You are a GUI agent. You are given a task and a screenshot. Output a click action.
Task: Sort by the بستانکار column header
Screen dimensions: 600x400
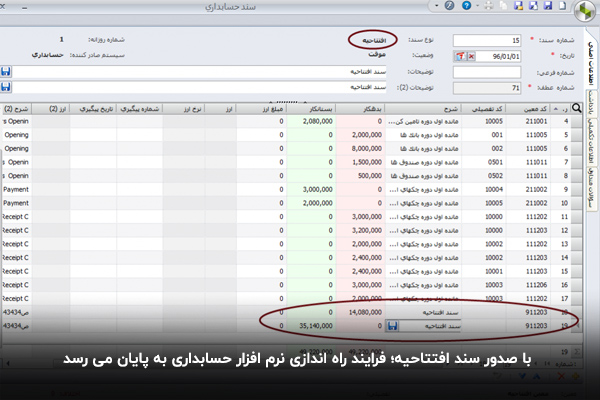[311, 109]
